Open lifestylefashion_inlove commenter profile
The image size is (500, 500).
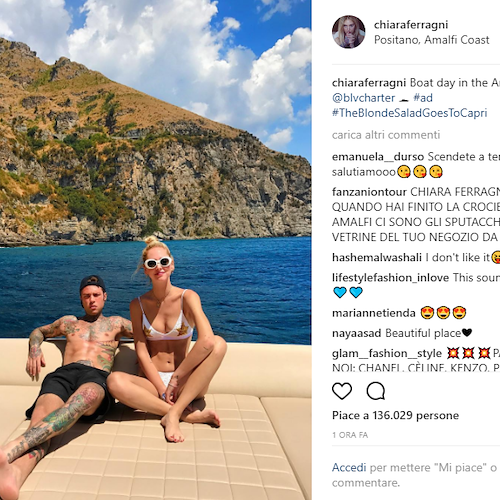coord(390,278)
